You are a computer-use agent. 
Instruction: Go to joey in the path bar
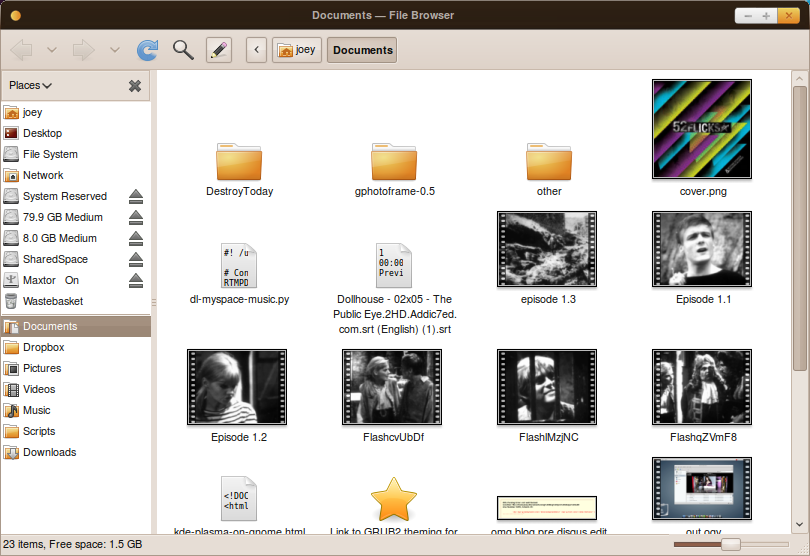click(297, 50)
